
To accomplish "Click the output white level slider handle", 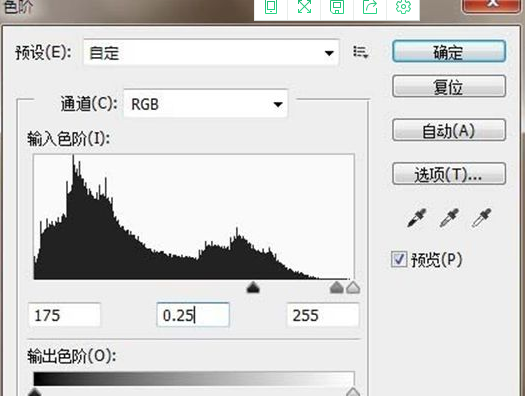I will point(353,392).
